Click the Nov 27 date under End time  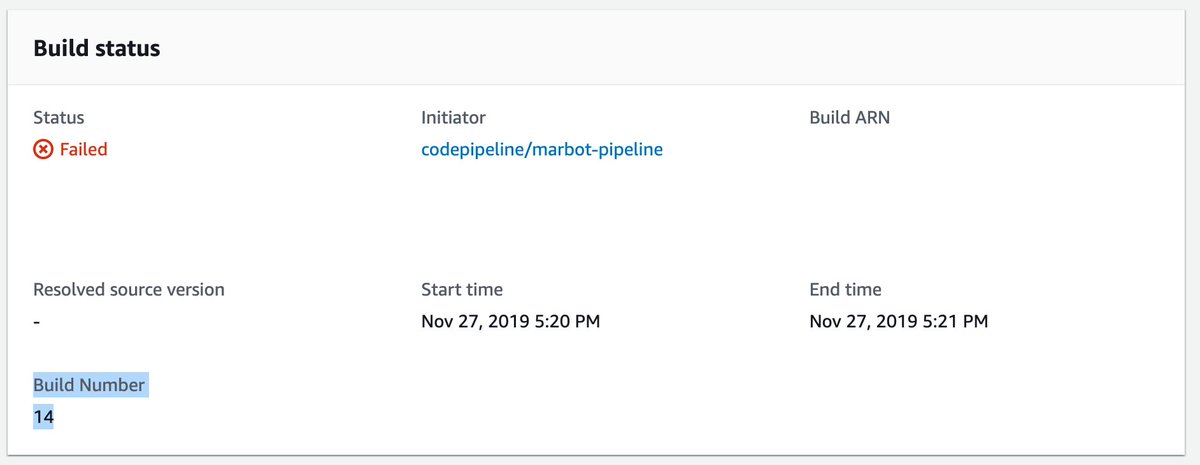click(x=863, y=322)
